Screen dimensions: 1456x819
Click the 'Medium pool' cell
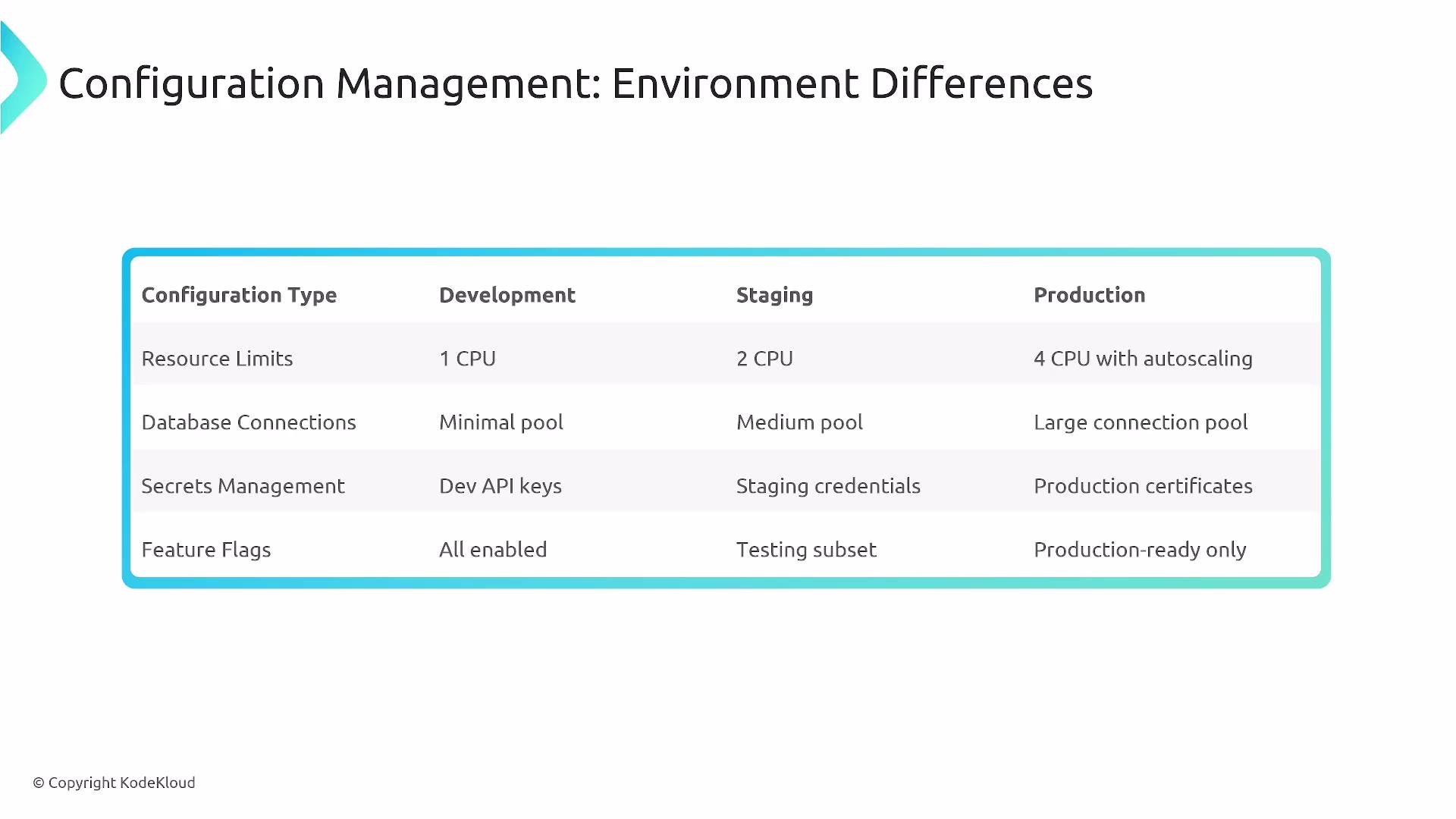pyautogui.click(x=799, y=422)
